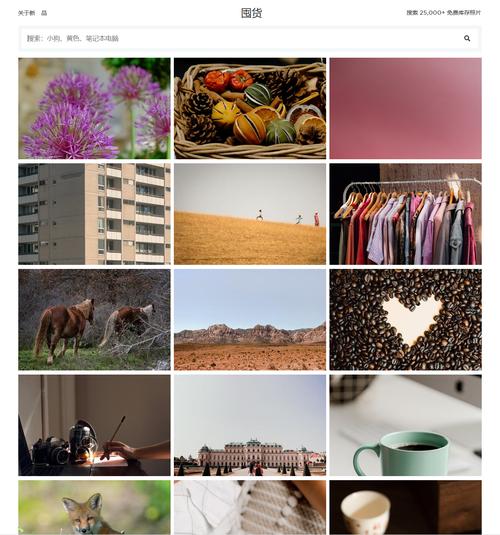500x535 pixels.
Task: Click the 囤货 site logo title
Action: (251, 13)
